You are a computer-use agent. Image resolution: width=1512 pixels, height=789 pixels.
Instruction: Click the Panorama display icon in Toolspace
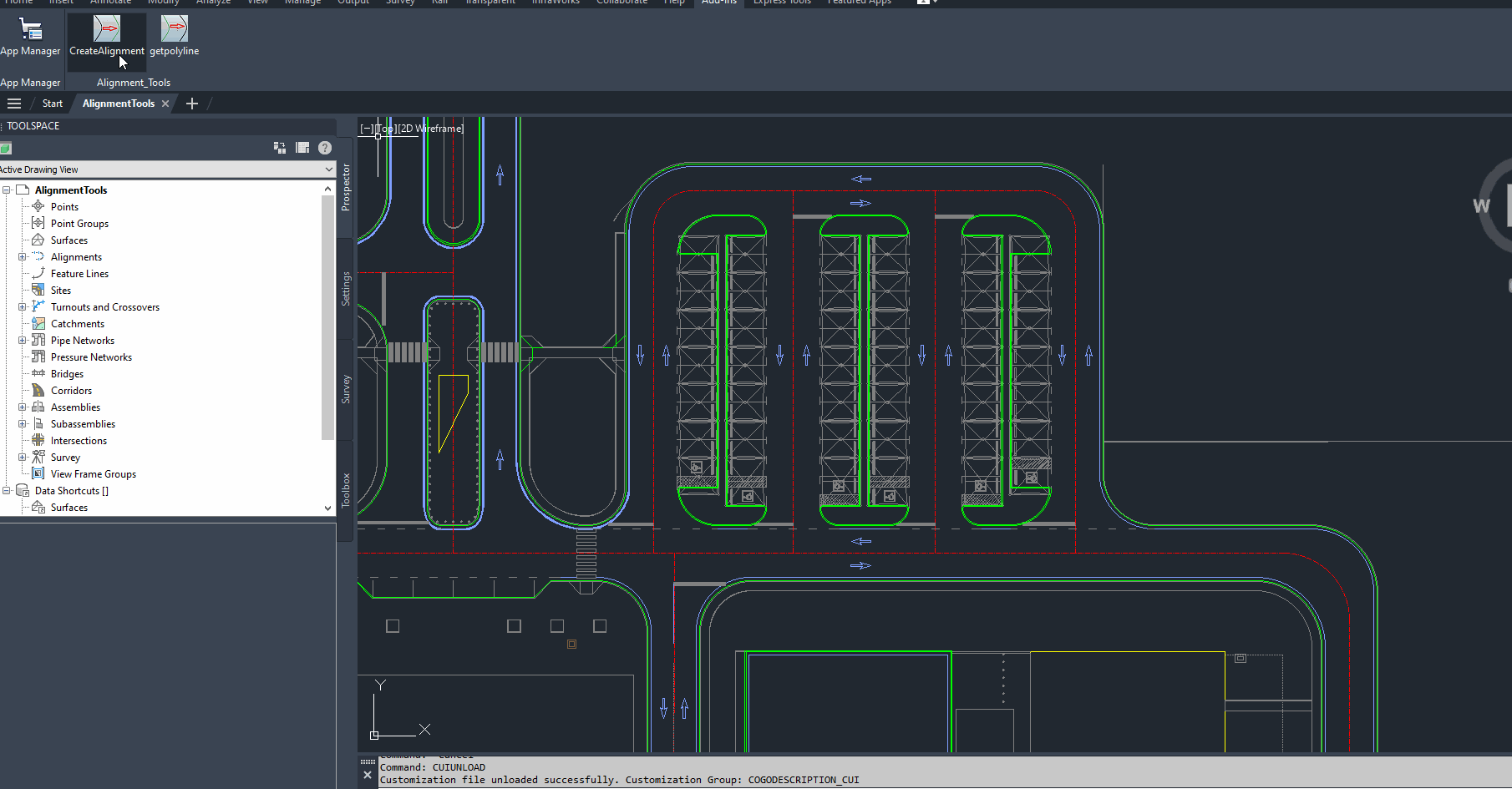[302, 148]
